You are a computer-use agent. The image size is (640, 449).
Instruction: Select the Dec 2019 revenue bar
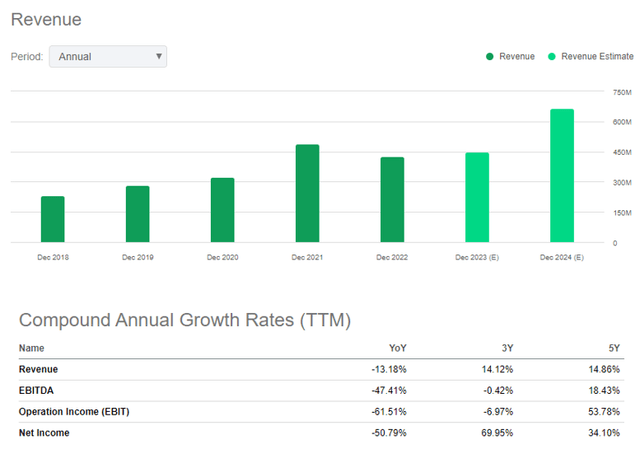(137, 214)
